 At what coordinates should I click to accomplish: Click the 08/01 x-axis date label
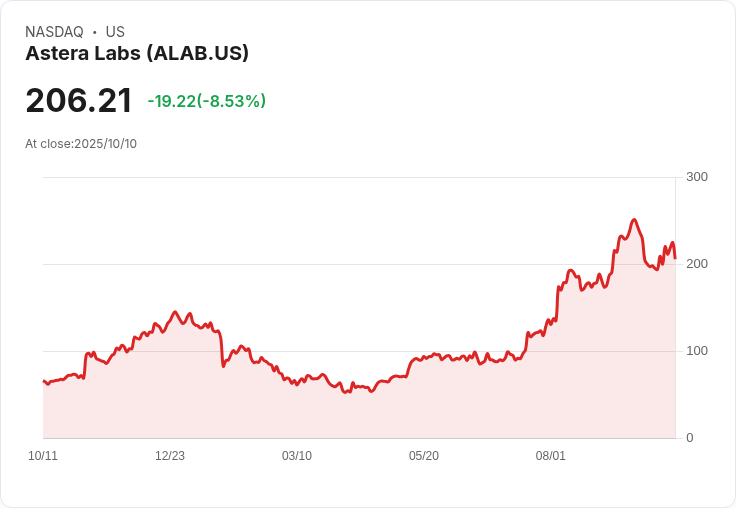pos(551,456)
